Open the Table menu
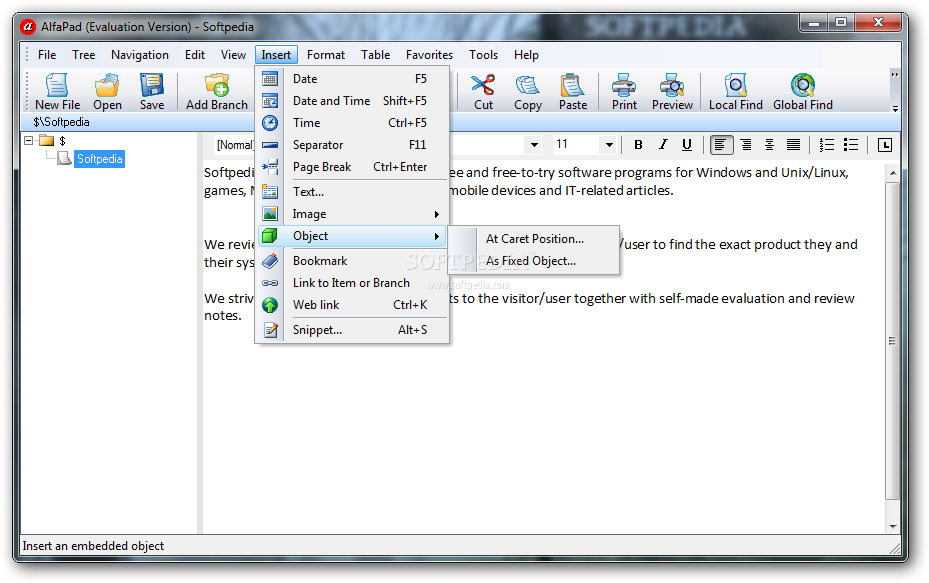 click(x=376, y=55)
